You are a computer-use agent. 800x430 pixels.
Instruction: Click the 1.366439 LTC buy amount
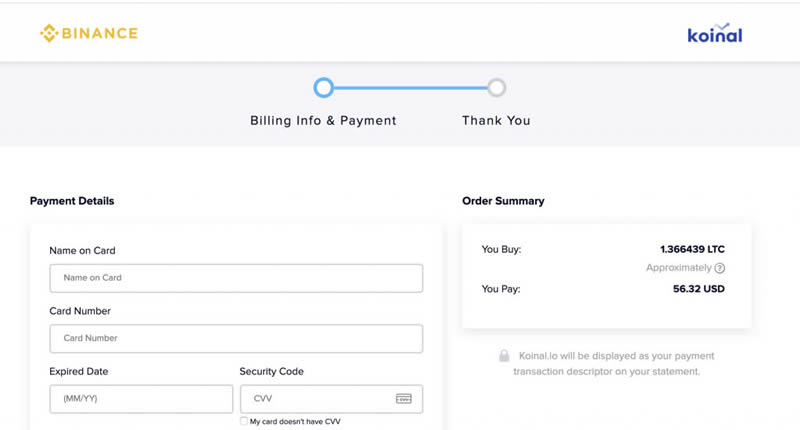692,249
